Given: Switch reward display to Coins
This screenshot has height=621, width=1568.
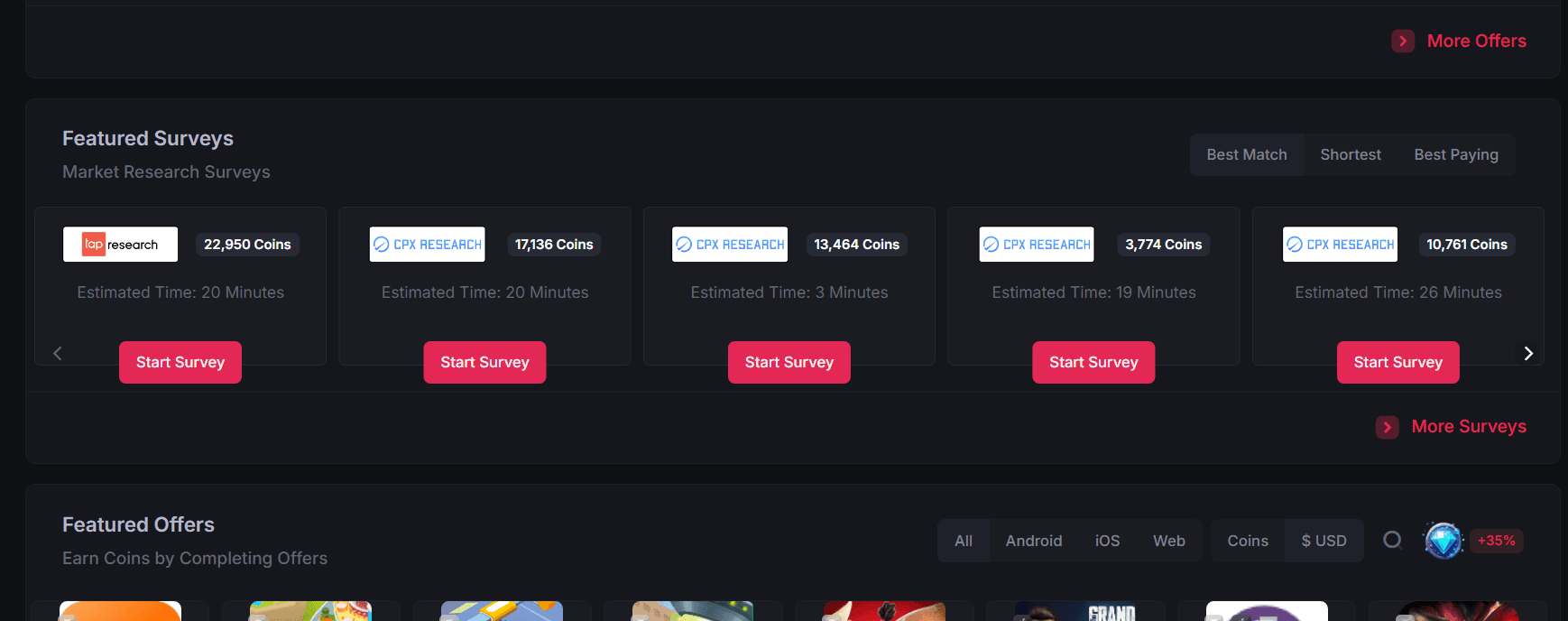Looking at the screenshot, I should click(x=1248, y=541).
